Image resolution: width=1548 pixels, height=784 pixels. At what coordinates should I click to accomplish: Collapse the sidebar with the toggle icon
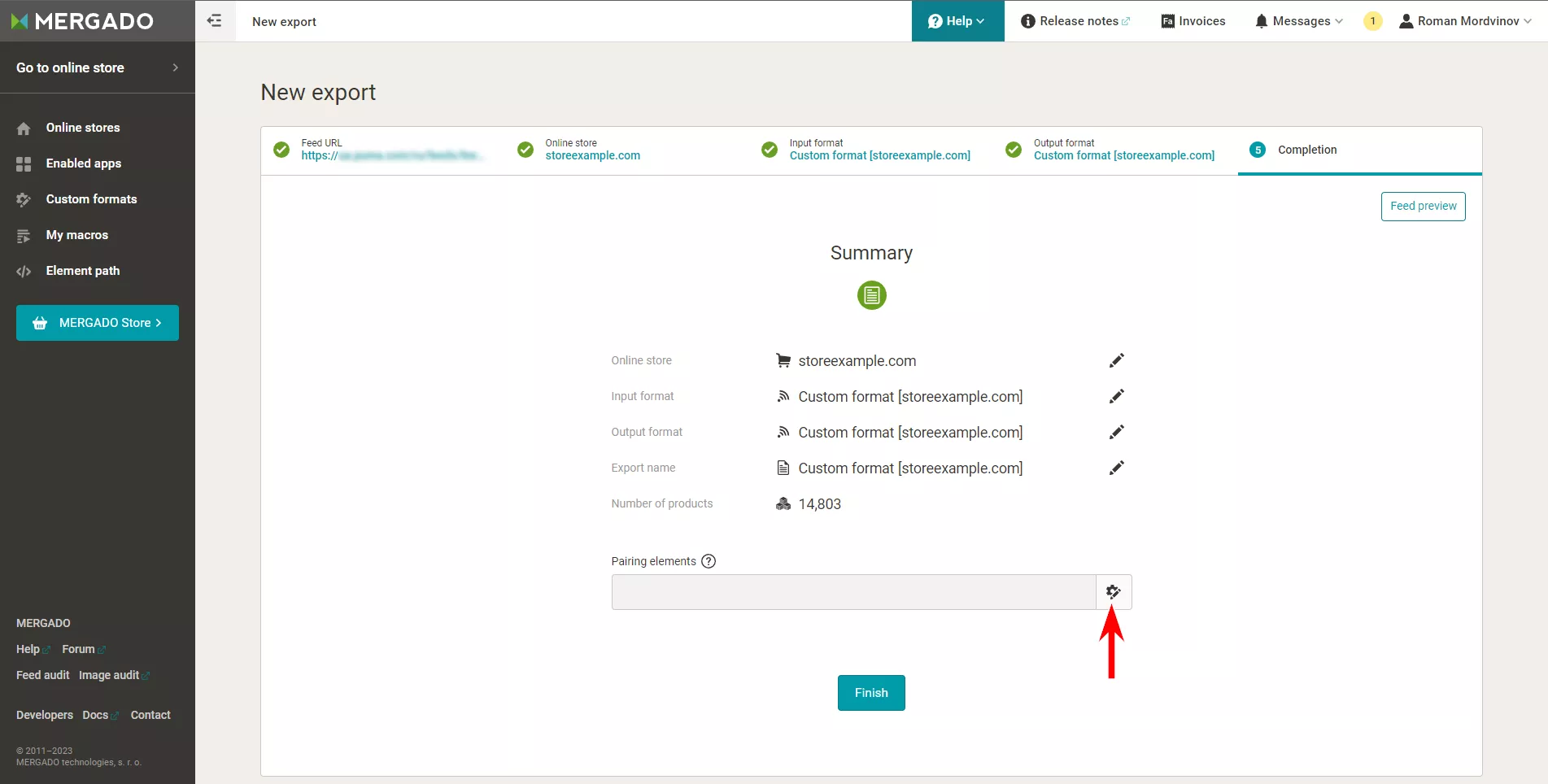tap(215, 21)
